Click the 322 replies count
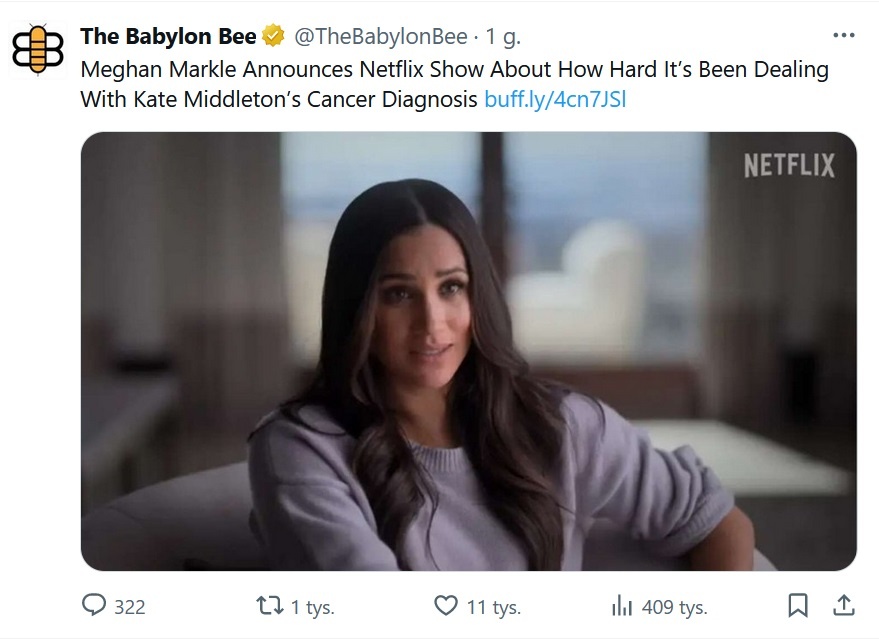Screen dimensions: 879x642 [130, 607]
